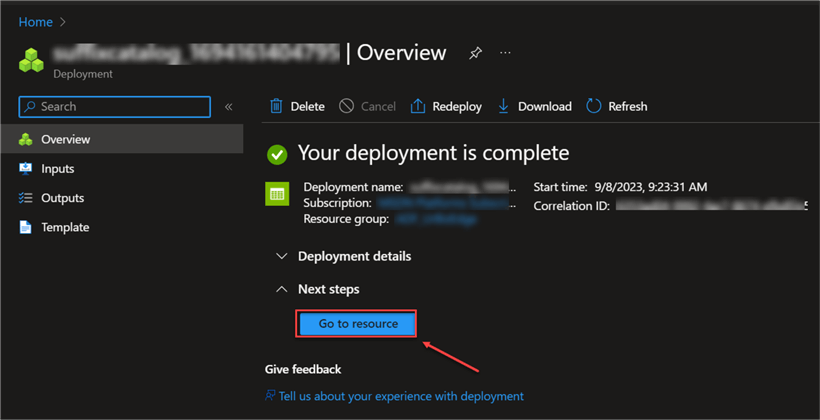Select the Outputs menu item
Screen dimensions: 820x420
(62, 198)
